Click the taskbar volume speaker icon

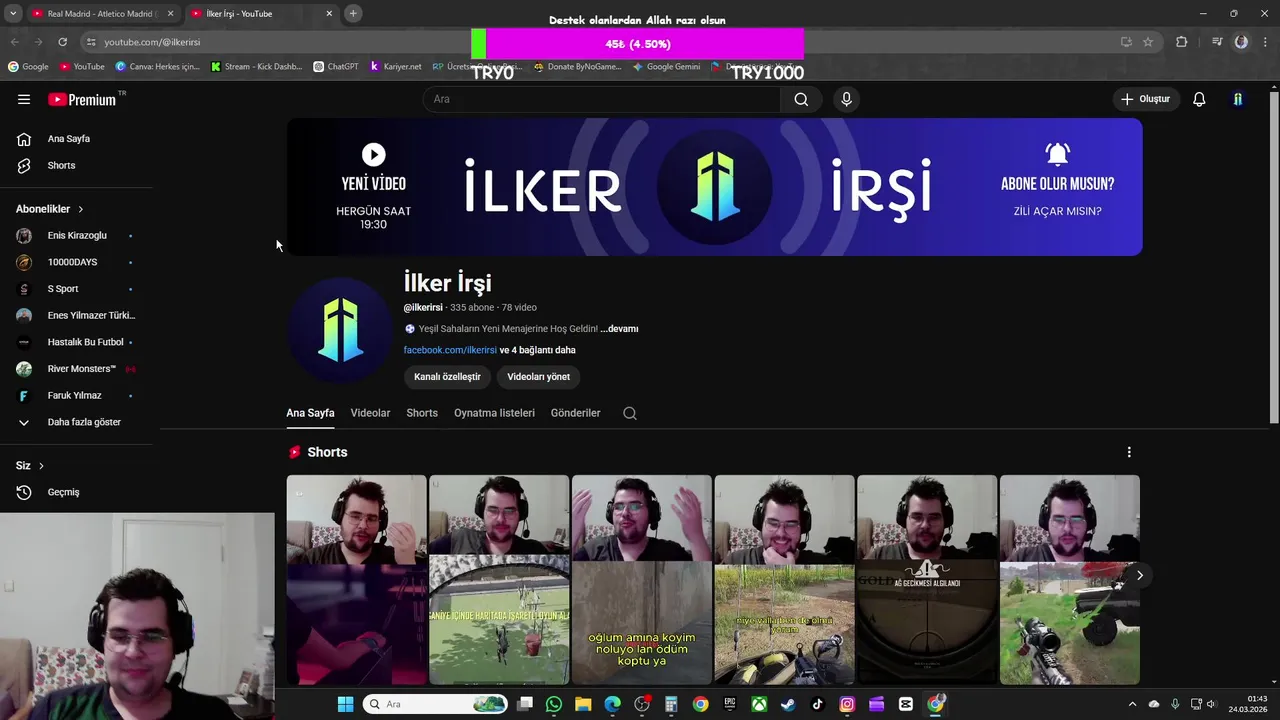pos(1211,704)
